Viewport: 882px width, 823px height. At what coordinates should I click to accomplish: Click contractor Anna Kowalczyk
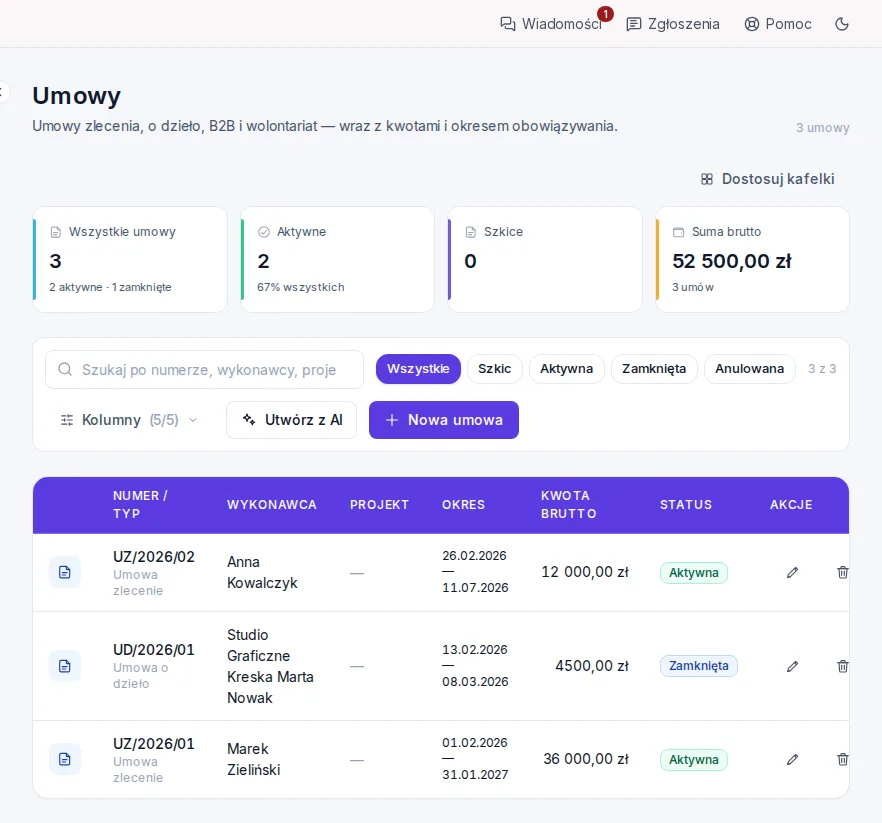(x=262, y=573)
